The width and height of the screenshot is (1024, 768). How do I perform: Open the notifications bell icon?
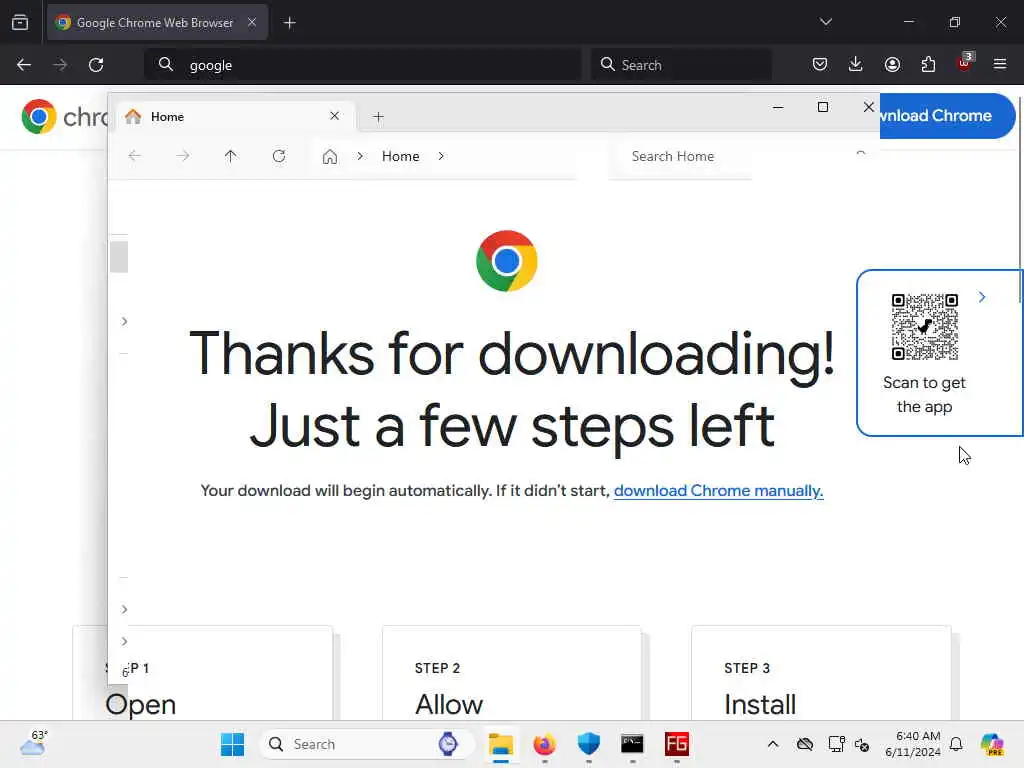[x=956, y=744]
